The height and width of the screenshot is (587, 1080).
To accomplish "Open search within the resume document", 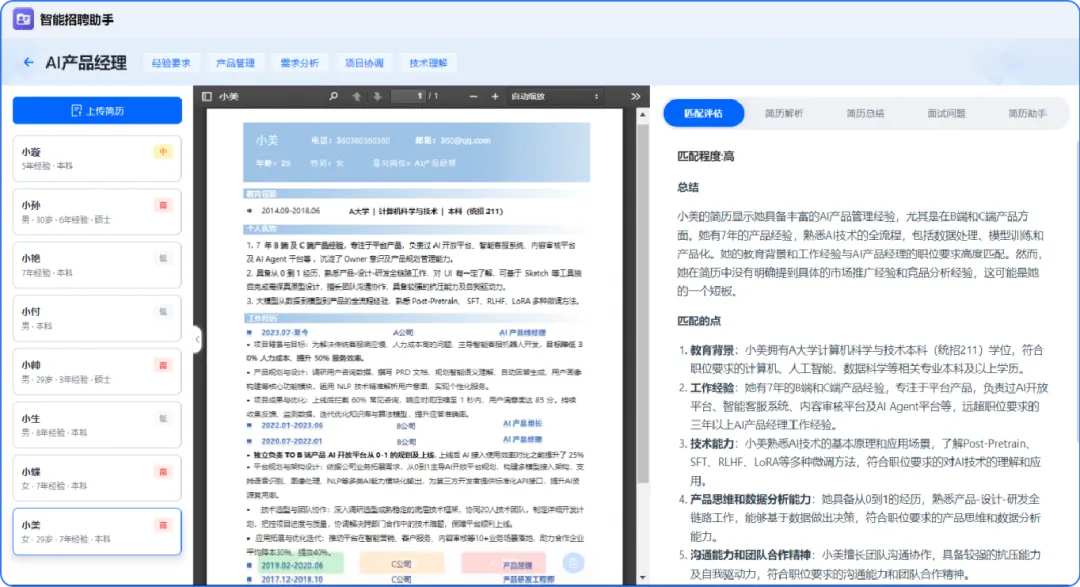I will (333, 96).
